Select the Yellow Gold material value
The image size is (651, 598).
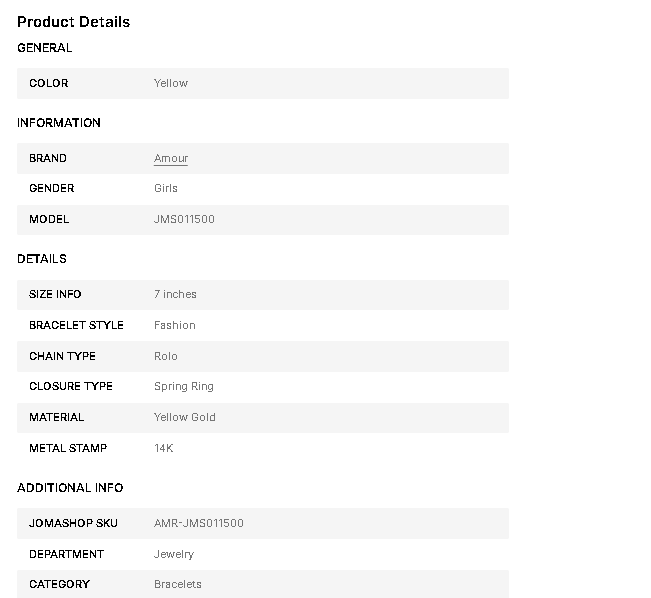[x=185, y=417]
